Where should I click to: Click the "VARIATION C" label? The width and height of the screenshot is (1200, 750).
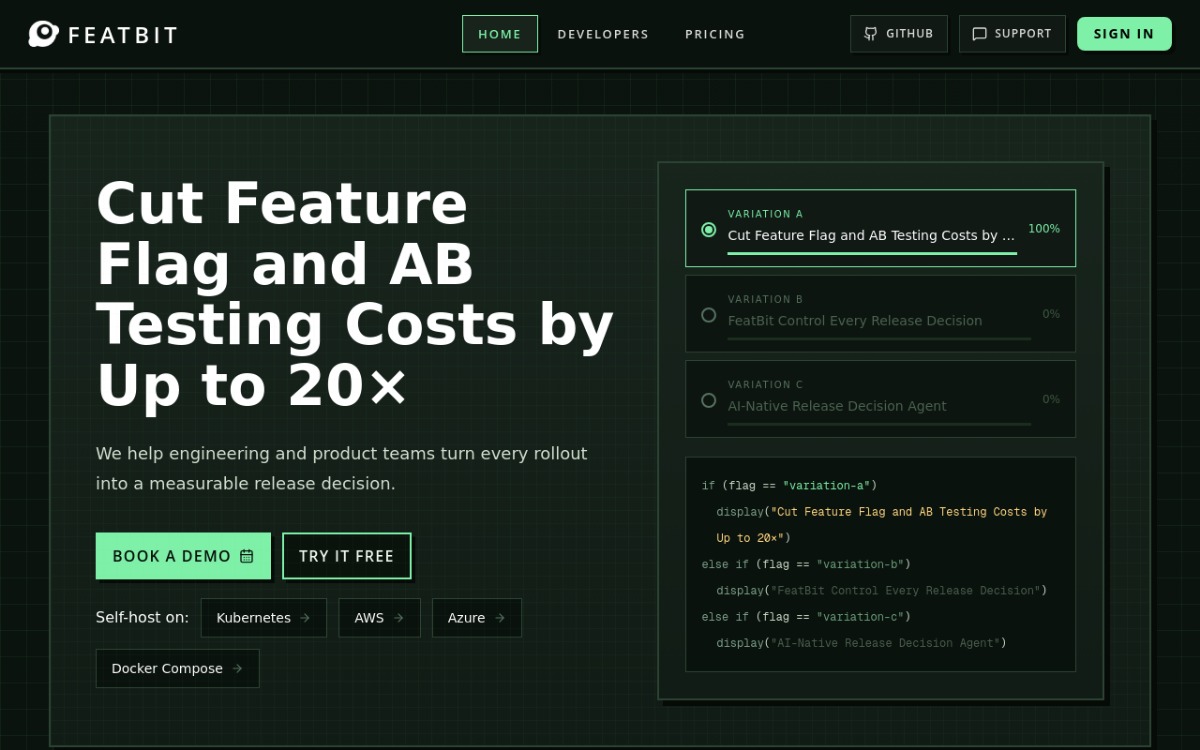(765, 384)
